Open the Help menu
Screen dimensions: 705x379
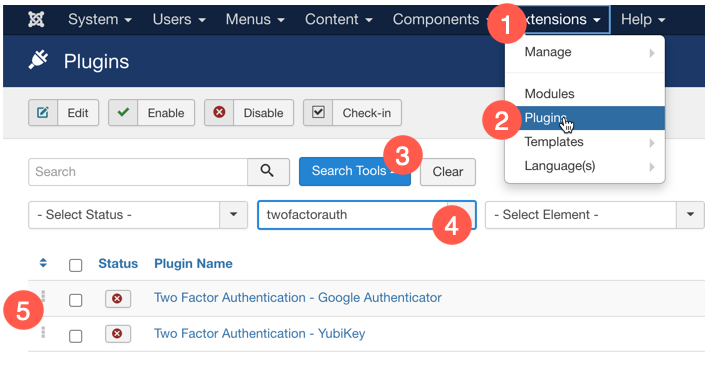tap(643, 19)
